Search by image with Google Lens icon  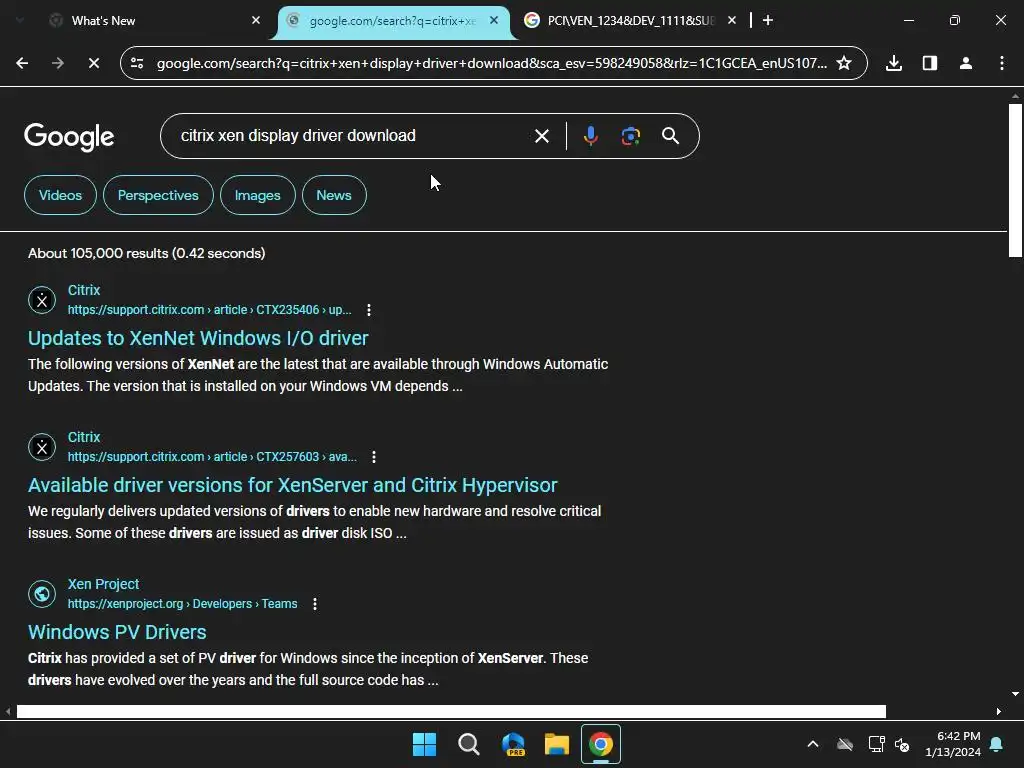pyautogui.click(x=630, y=136)
